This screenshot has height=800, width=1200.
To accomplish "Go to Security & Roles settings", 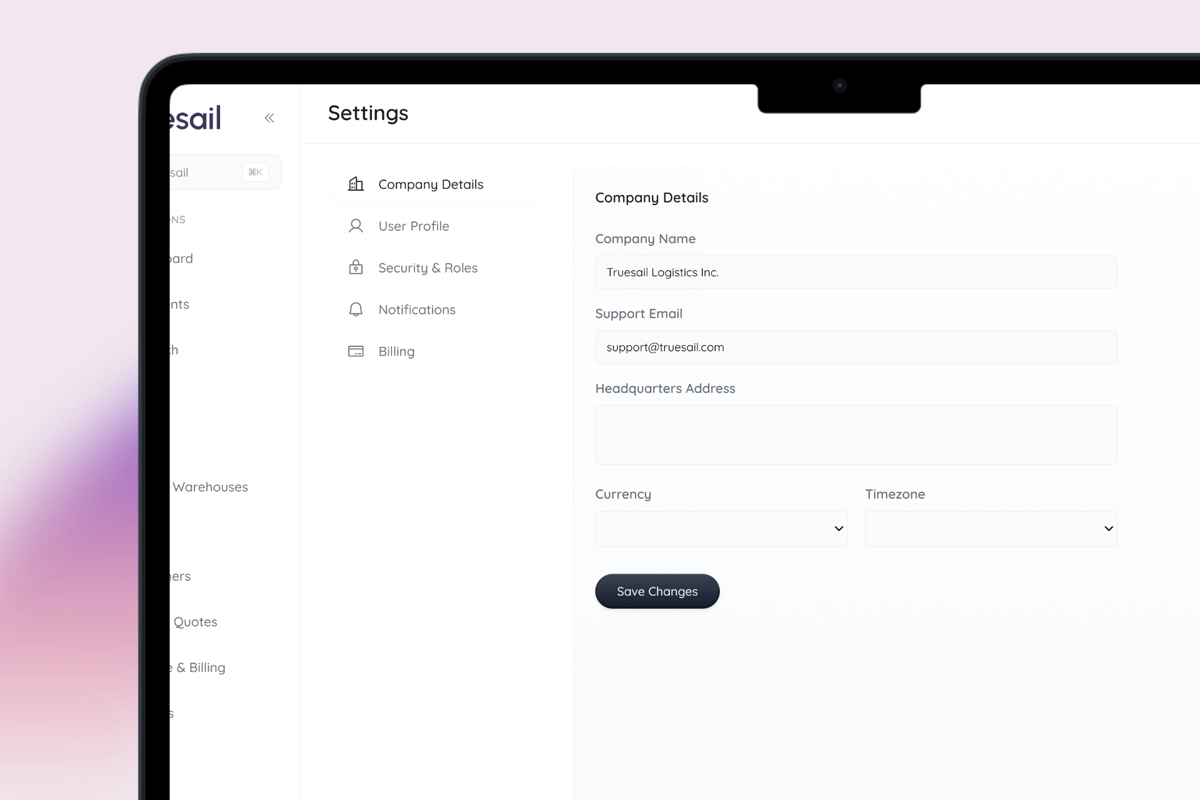I will pos(437,268).
